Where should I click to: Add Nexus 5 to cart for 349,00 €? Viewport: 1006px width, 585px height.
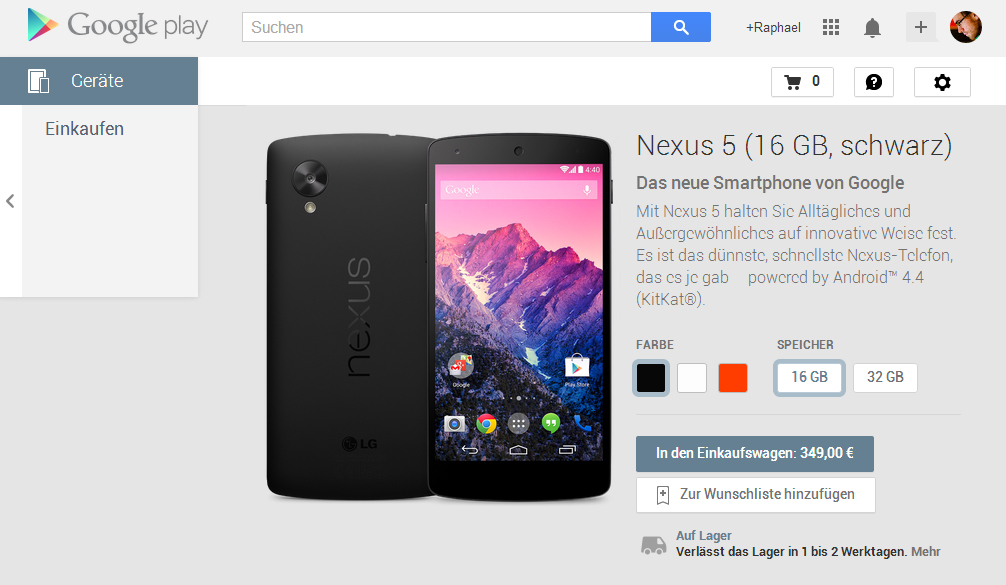754,454
